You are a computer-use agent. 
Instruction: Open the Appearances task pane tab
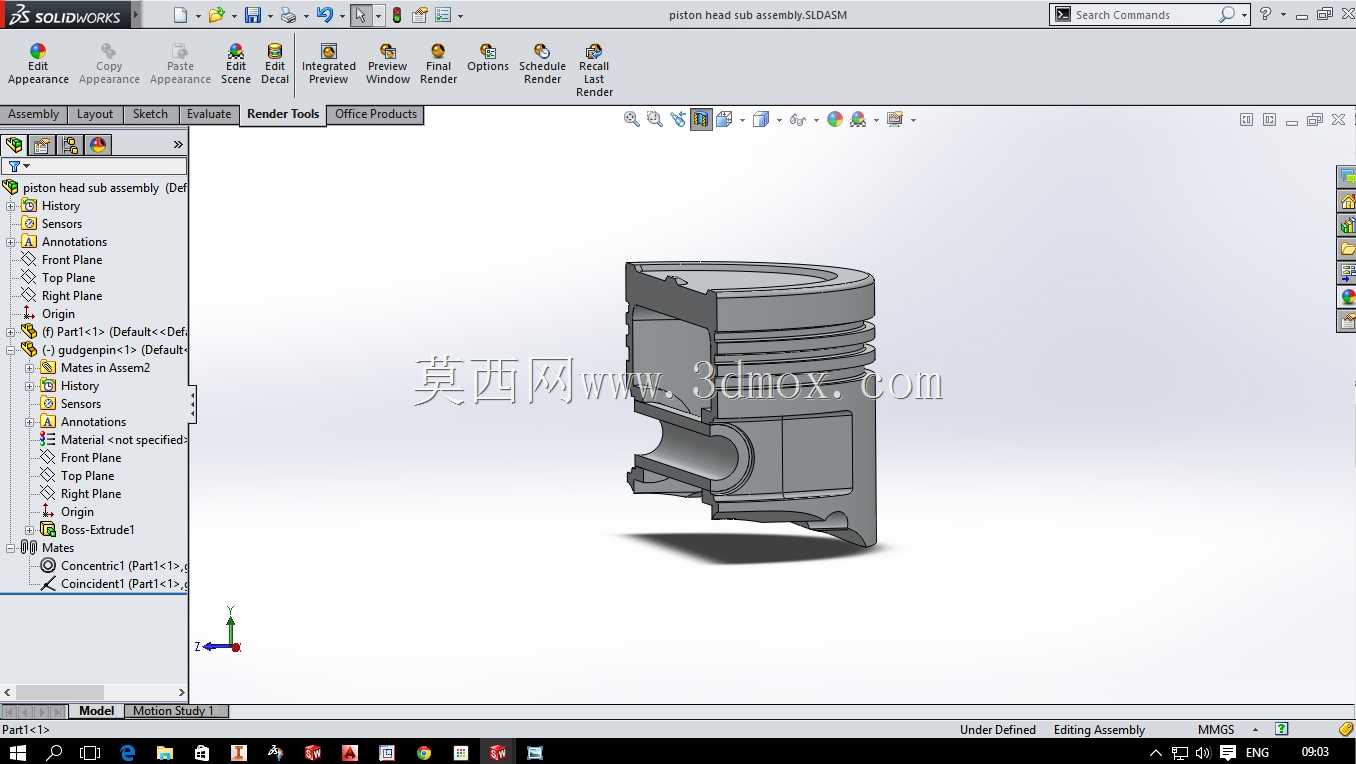(1347, 297)
